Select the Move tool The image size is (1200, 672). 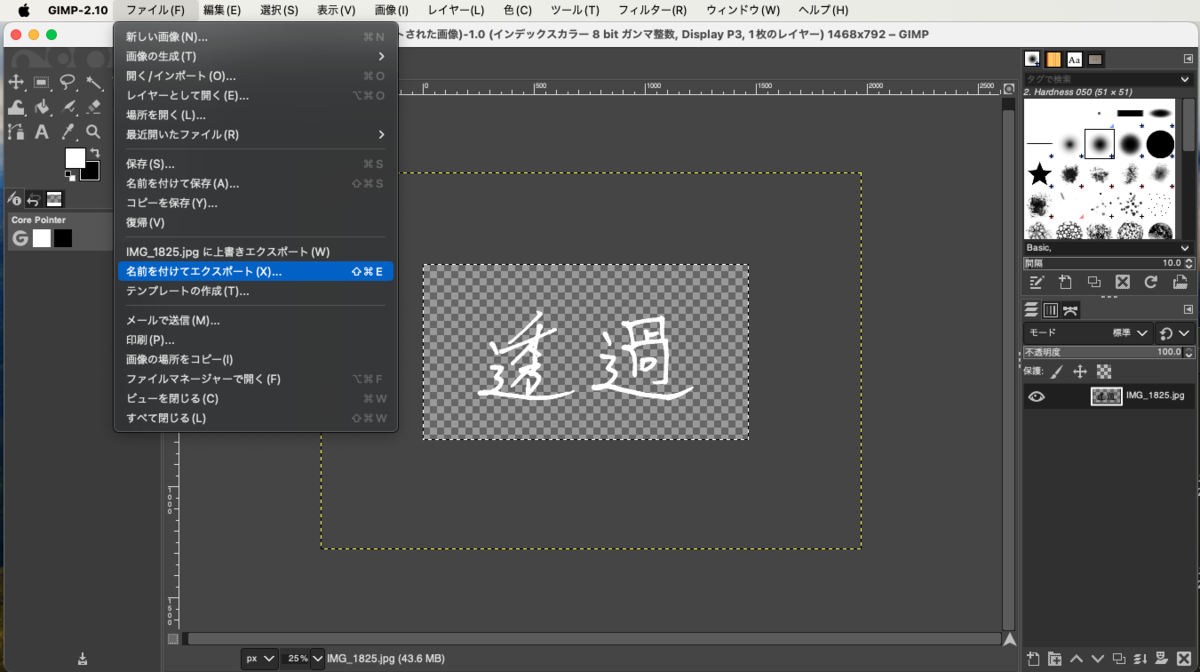click(16, 82)
